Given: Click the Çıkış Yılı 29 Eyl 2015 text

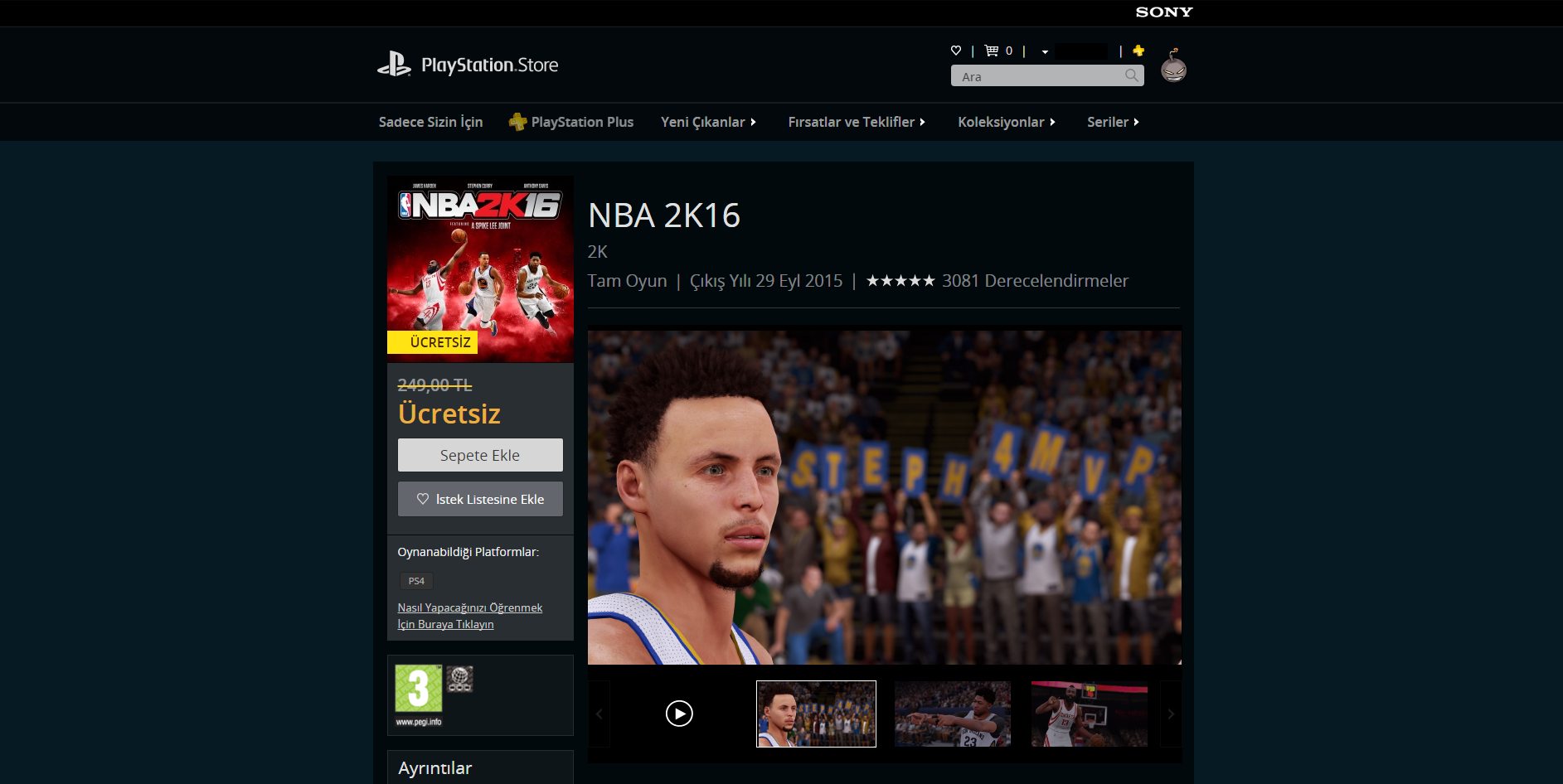Looking at the screenshot, I should (766, 281).
